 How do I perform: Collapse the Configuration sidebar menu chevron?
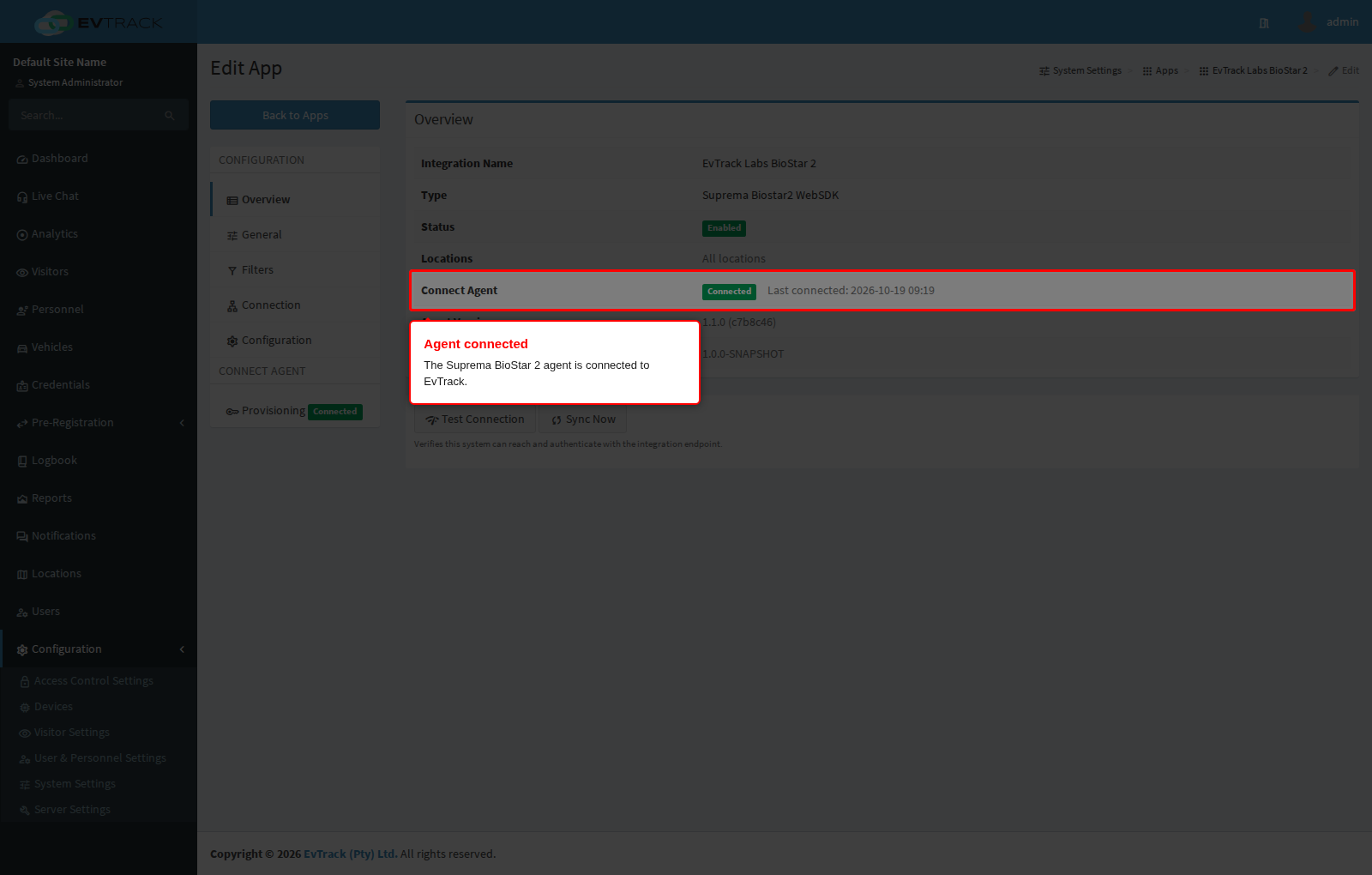pyautogui.click(x=182, y=649)
